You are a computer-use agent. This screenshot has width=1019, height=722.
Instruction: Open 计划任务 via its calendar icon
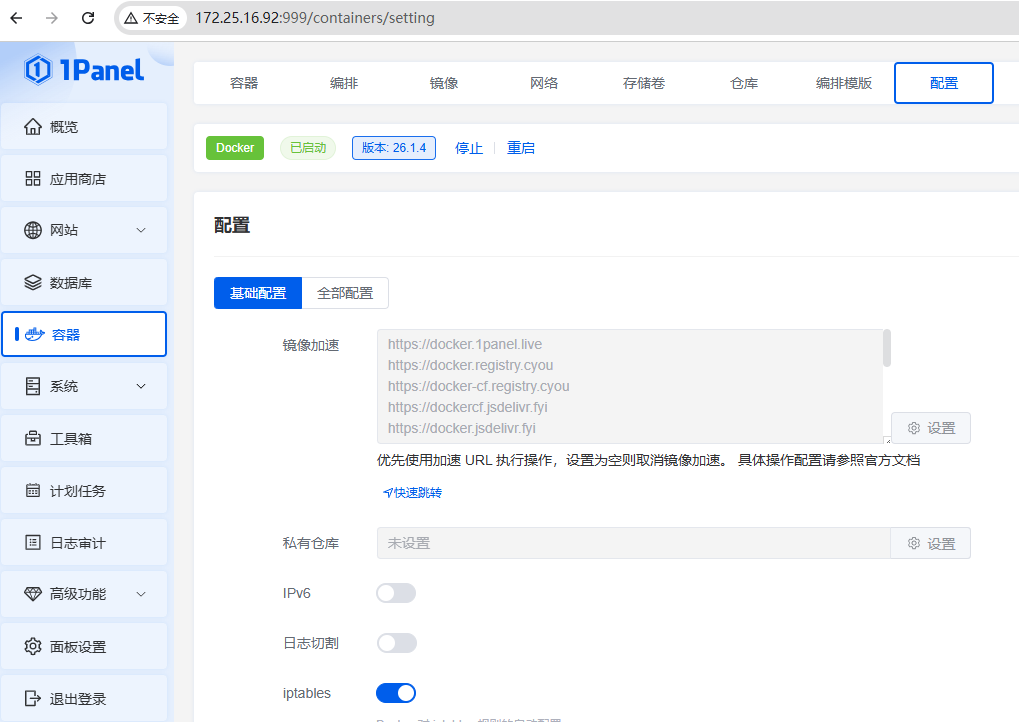(x=33, y=491)
